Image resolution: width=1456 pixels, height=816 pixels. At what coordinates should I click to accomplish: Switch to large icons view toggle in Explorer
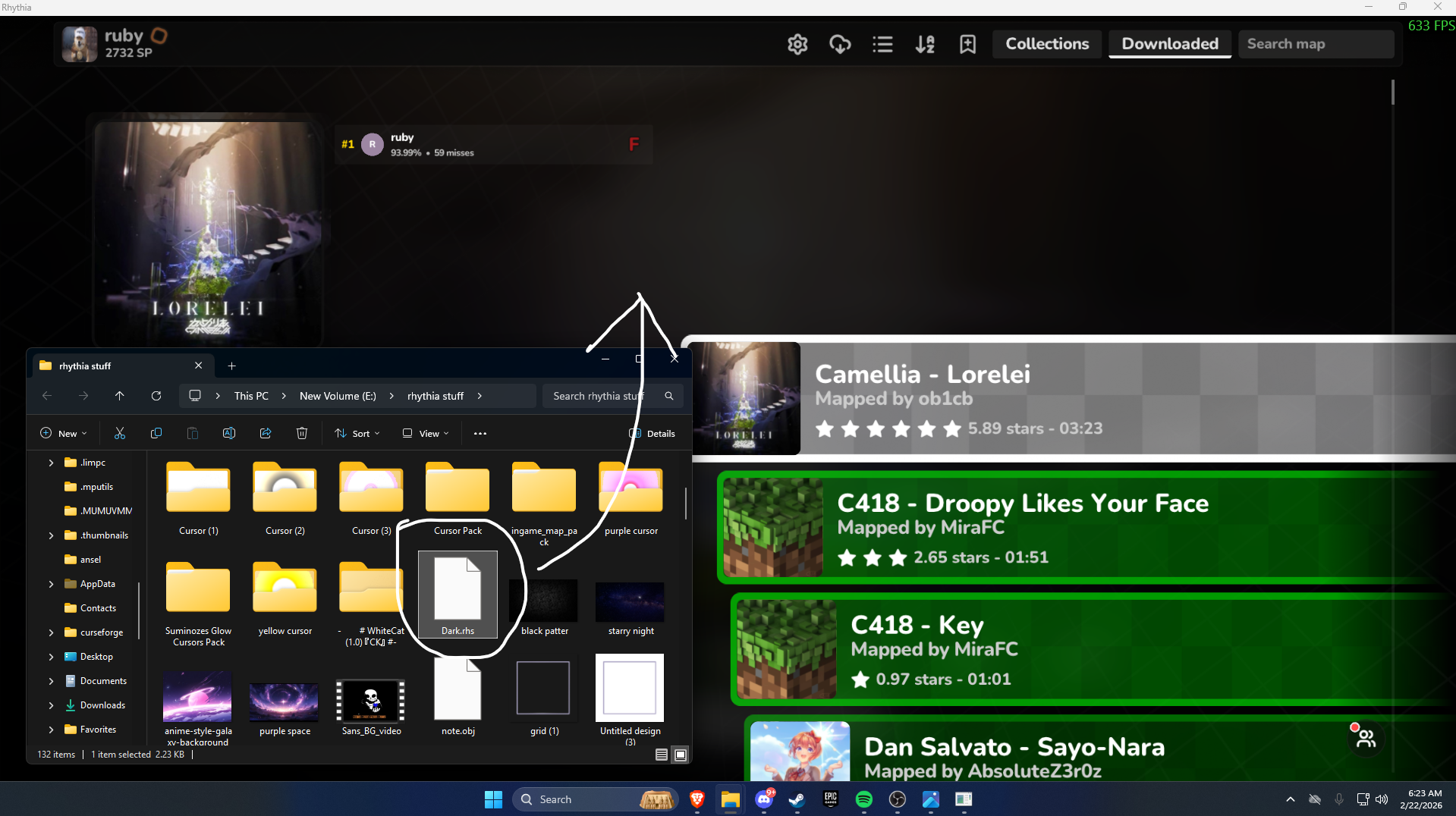pos(681,755)
